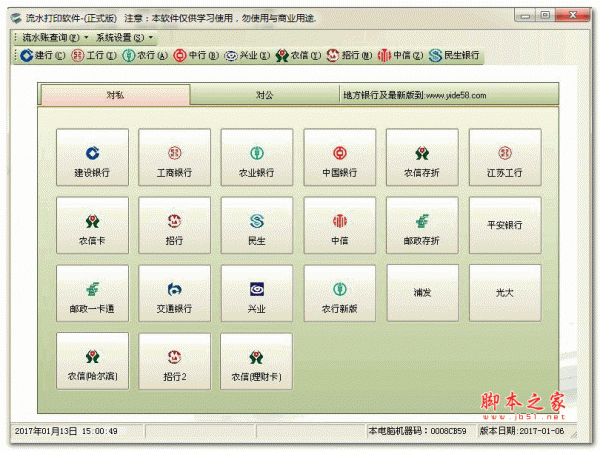
Task: Choose the 农行新版 tile
Action: [x=340, y=293]
